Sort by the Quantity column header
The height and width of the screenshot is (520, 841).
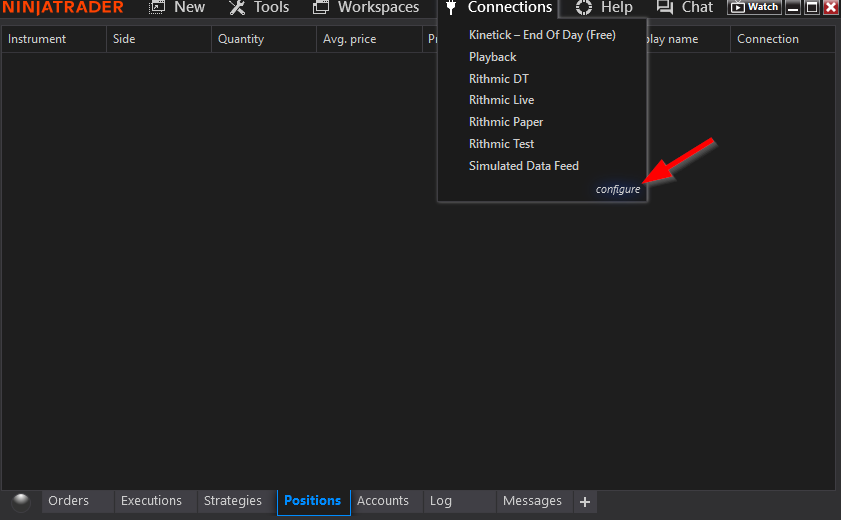[x=264, y=39]
